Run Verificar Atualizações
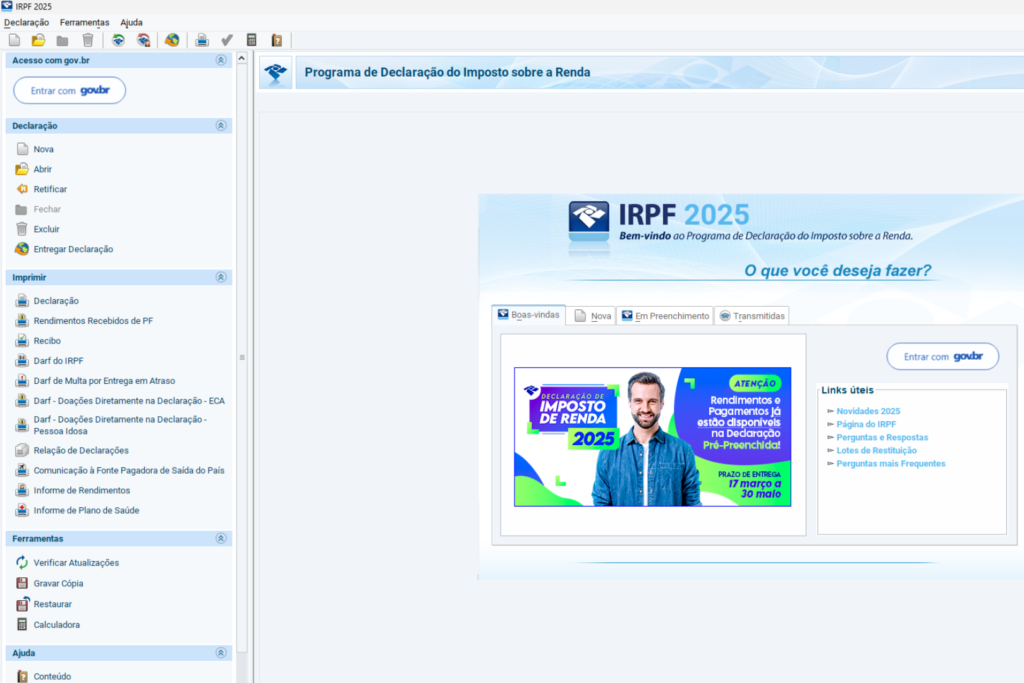1024x683 pixels. (x=76, y=563)
